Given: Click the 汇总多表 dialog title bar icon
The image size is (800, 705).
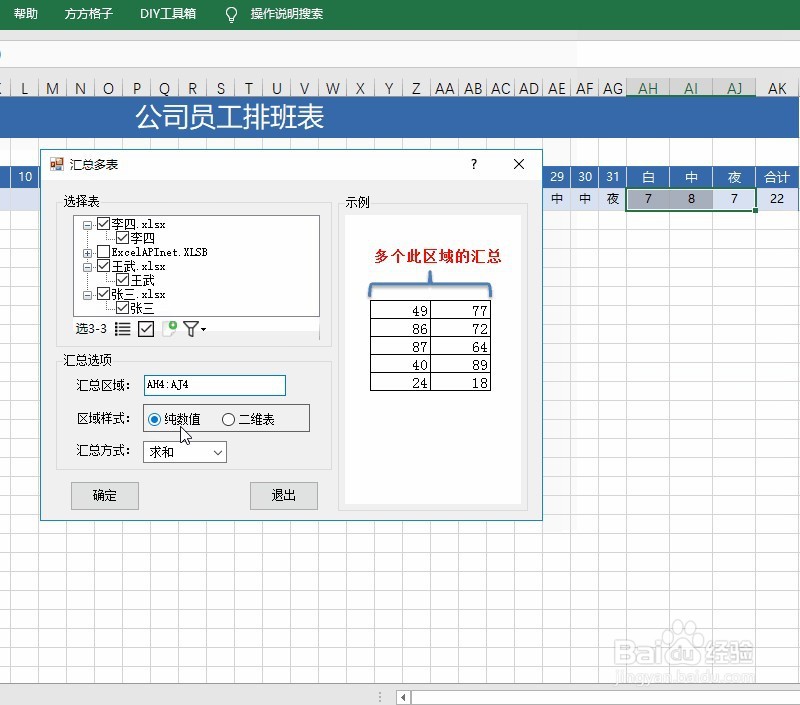Looking at the screenshot, I should (56, 164).
